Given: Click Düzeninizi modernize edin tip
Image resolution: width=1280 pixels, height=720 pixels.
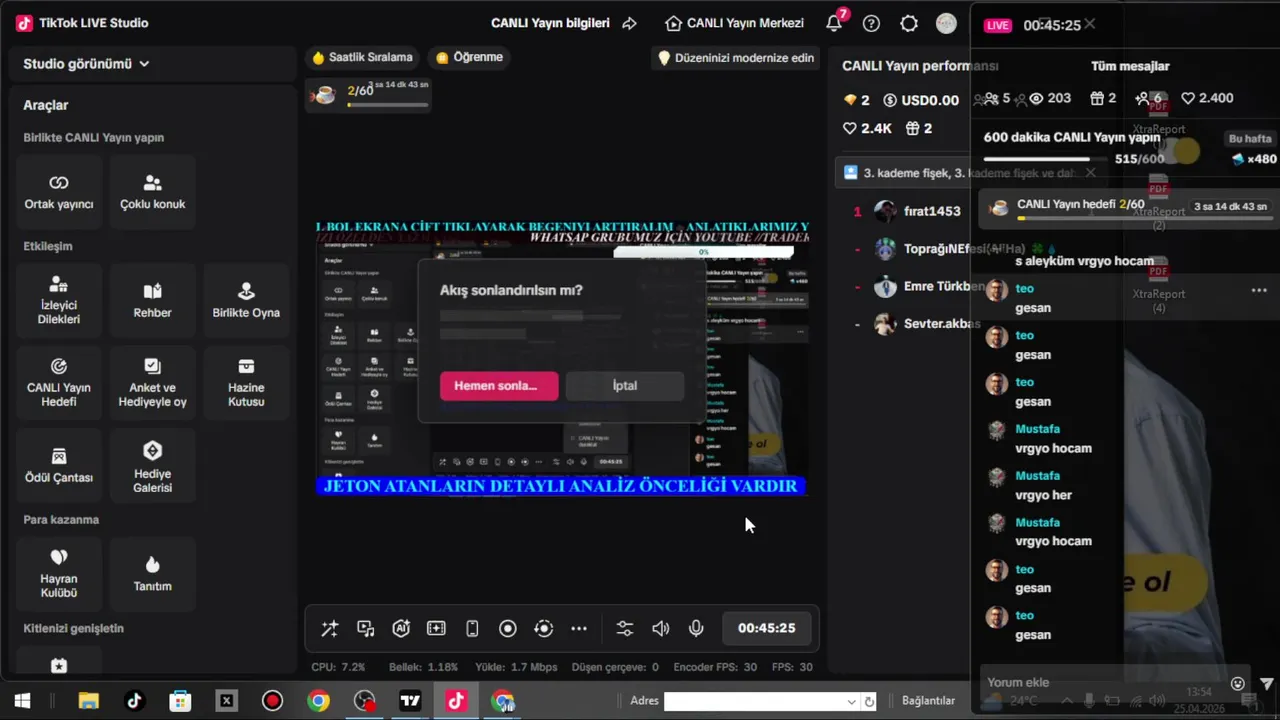Looking at the screenshot, I should pos(735,58).
